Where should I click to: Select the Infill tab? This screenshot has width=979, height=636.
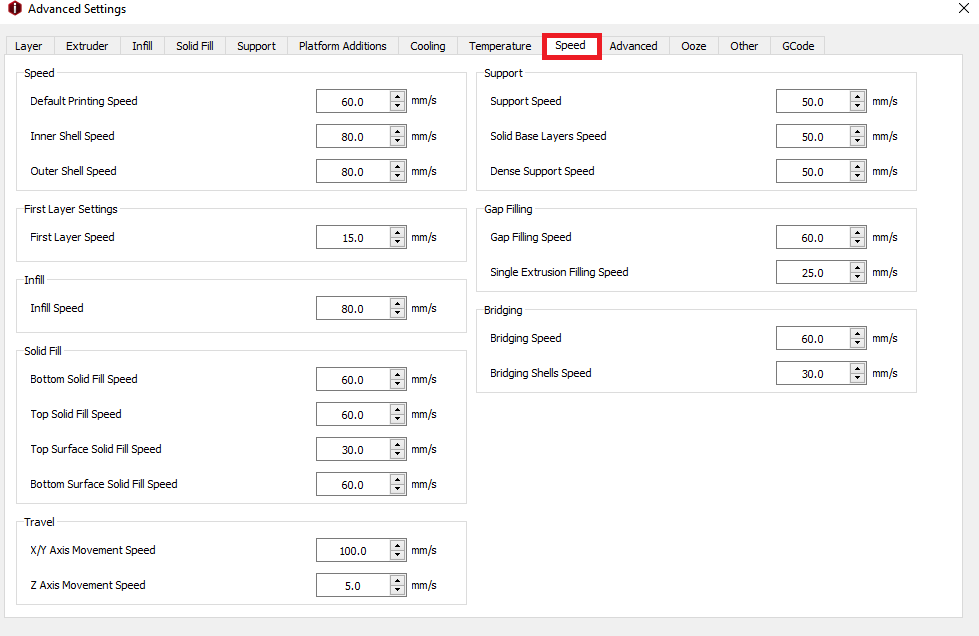[142, 46]
